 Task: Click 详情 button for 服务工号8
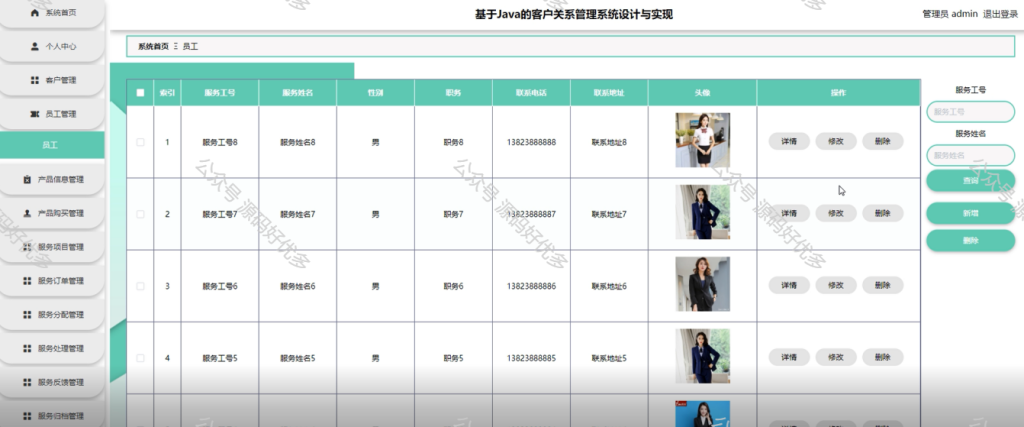tap(789, 141)
